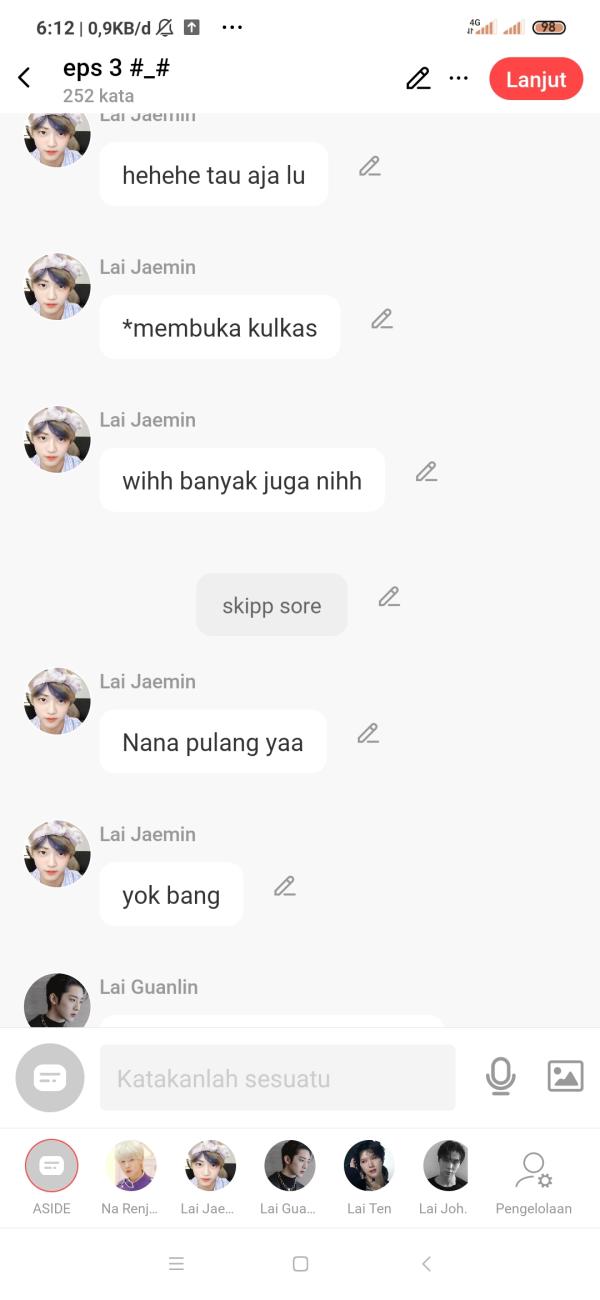Edit the "yok bang" message
The image size is (600, 1300).
tap(285, 886)
